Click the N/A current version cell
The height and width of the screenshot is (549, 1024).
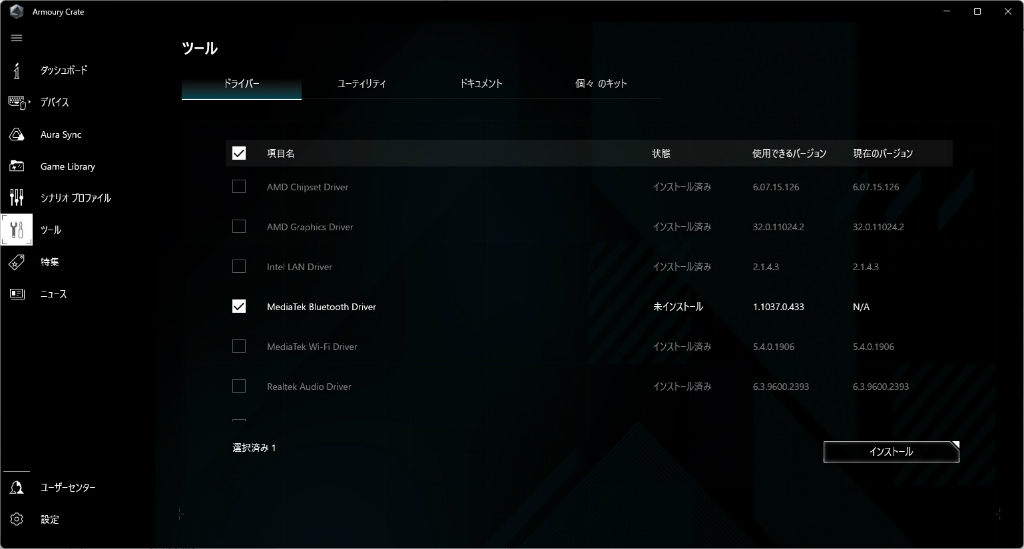(x=861, y=306)
